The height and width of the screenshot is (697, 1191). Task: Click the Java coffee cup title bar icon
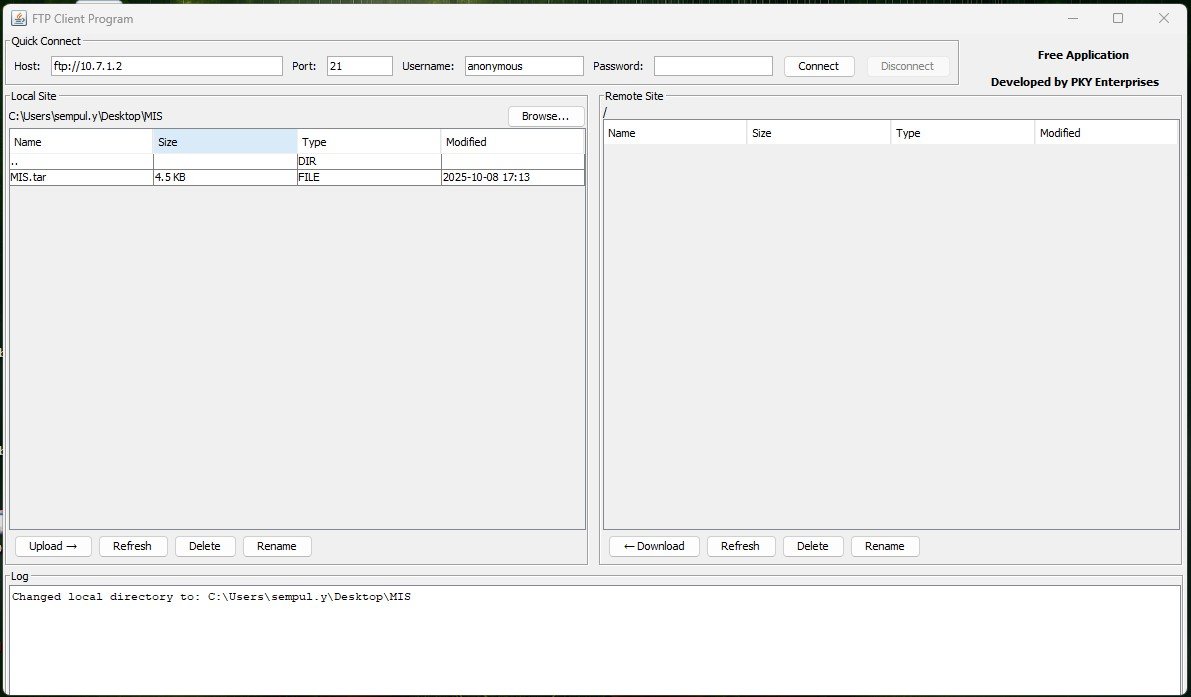[x=18, y=17]
